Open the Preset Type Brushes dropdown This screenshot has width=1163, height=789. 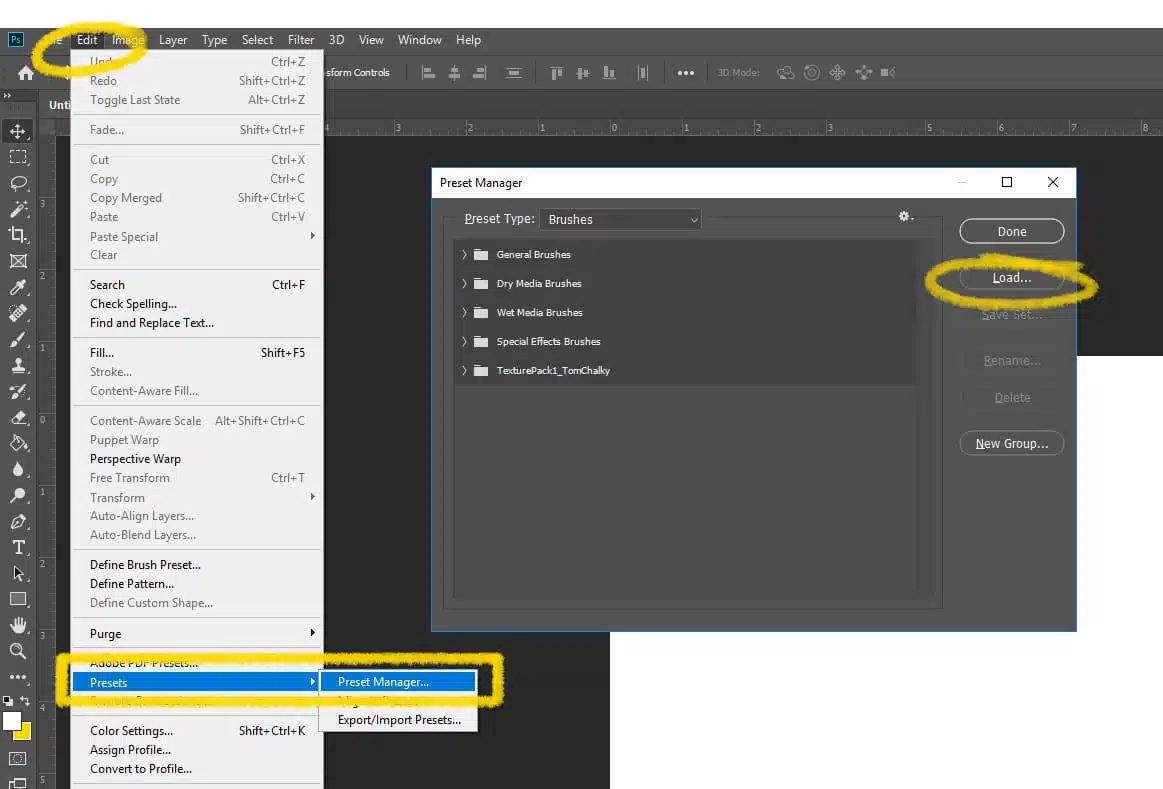(x=620, y=219)
